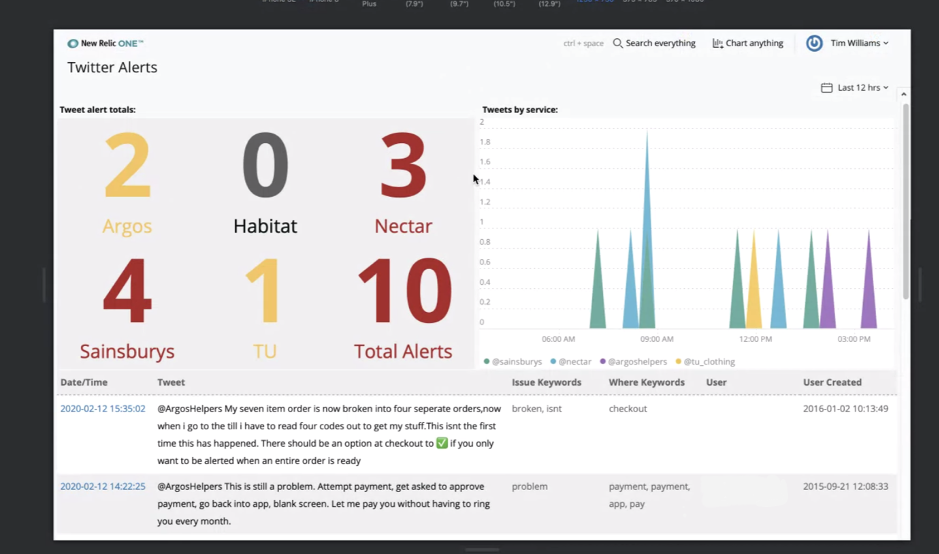This screenshot has height=554, width=939.
Task: Click the 'broken, isnt' keywords cell
Action: 537,408
